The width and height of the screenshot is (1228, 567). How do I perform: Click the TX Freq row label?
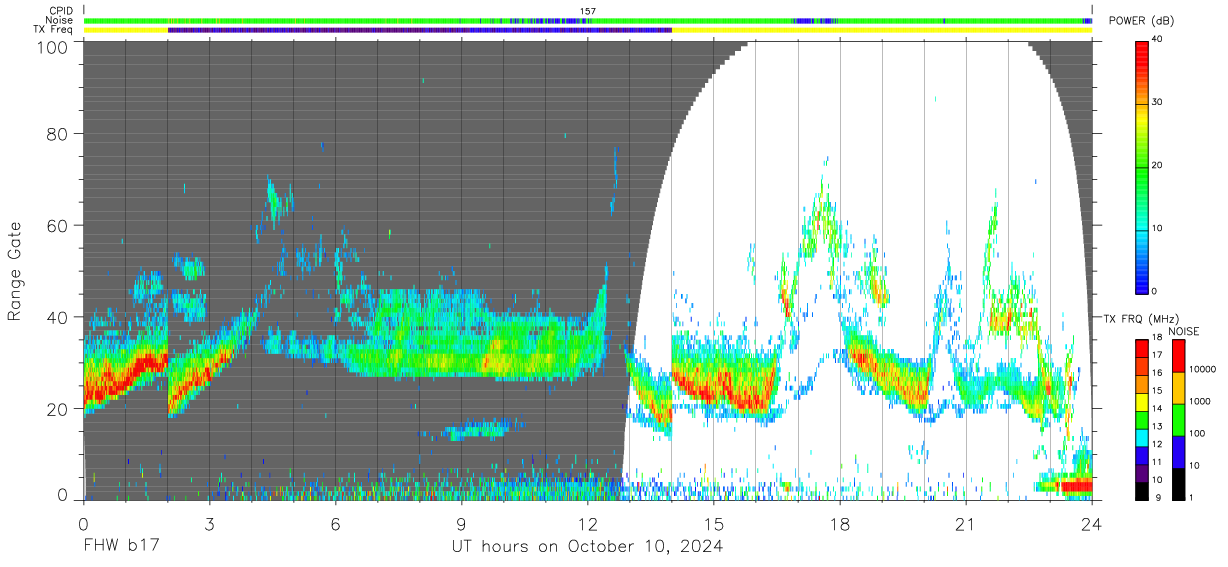[53, 30]
